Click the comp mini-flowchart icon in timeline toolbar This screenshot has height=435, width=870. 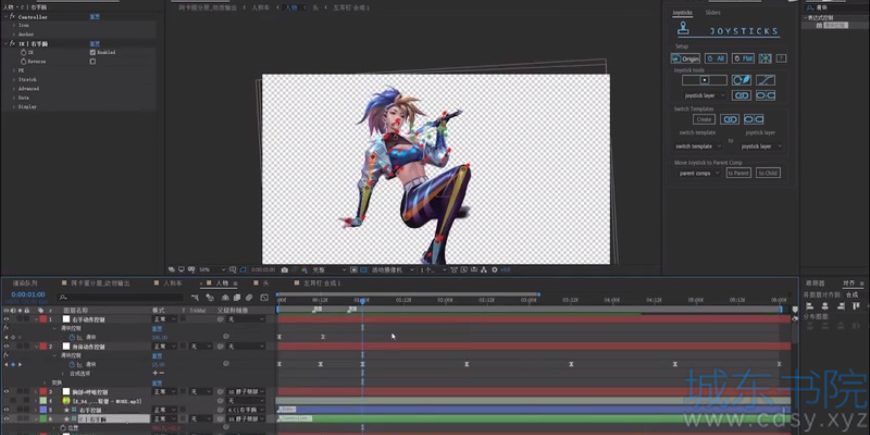point(195,298)
